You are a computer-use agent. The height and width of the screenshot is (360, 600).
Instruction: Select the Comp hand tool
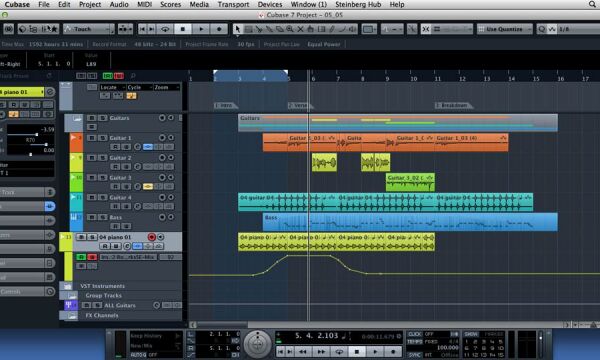point(311,29)
